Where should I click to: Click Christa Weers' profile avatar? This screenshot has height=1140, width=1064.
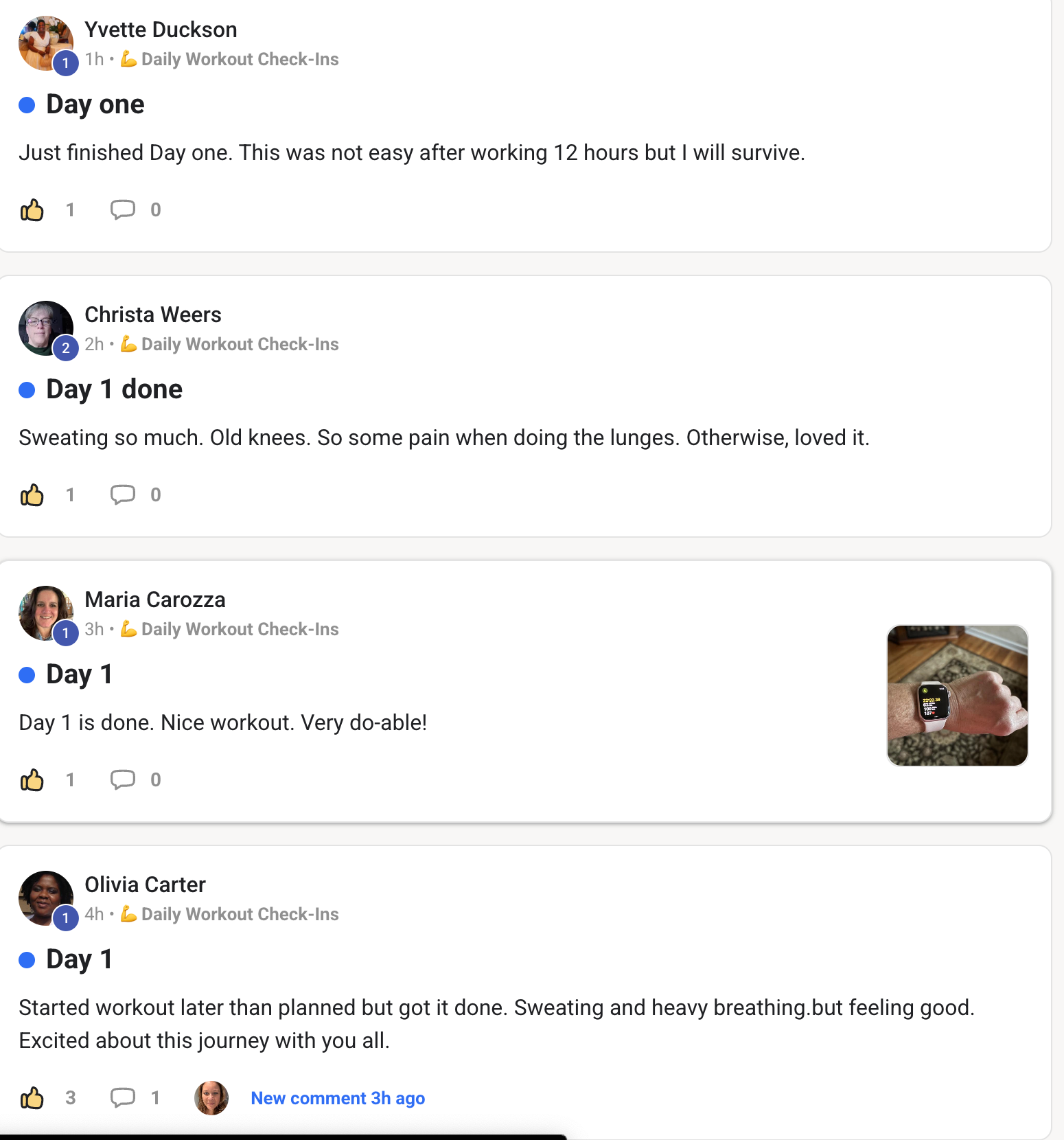click(x=45, y=328)
